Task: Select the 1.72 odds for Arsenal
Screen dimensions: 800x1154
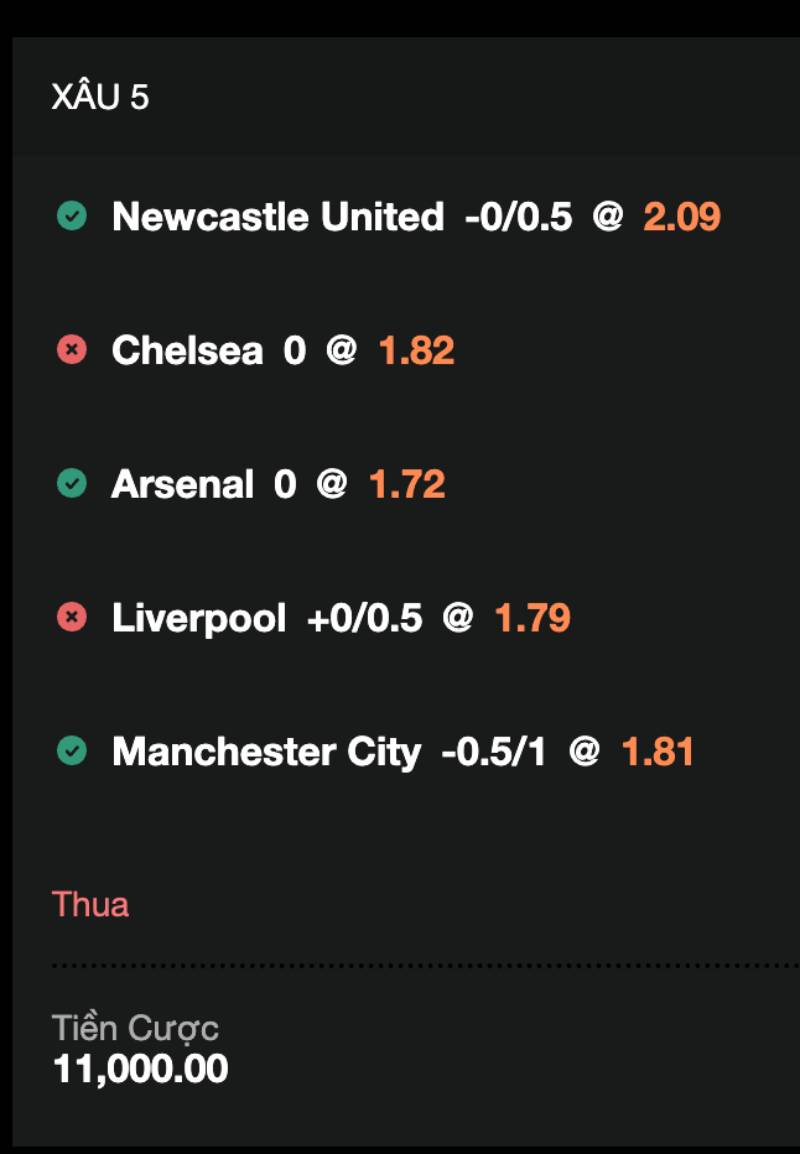Action: click(x=407, y=484)
